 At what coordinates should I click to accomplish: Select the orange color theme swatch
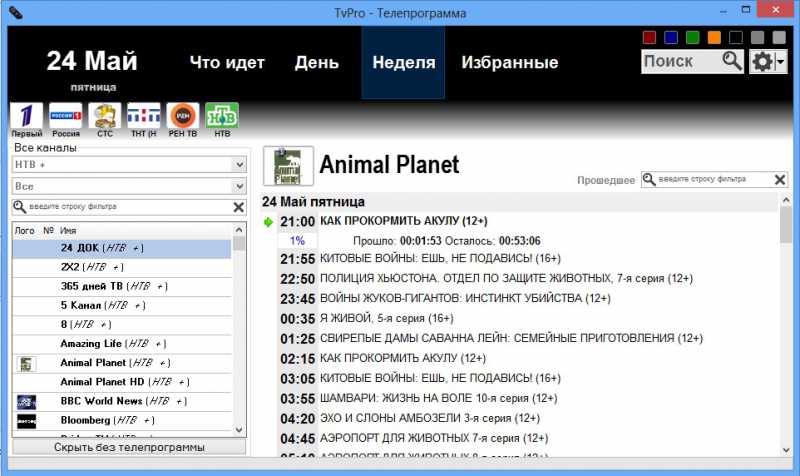[x=714, y=37]
